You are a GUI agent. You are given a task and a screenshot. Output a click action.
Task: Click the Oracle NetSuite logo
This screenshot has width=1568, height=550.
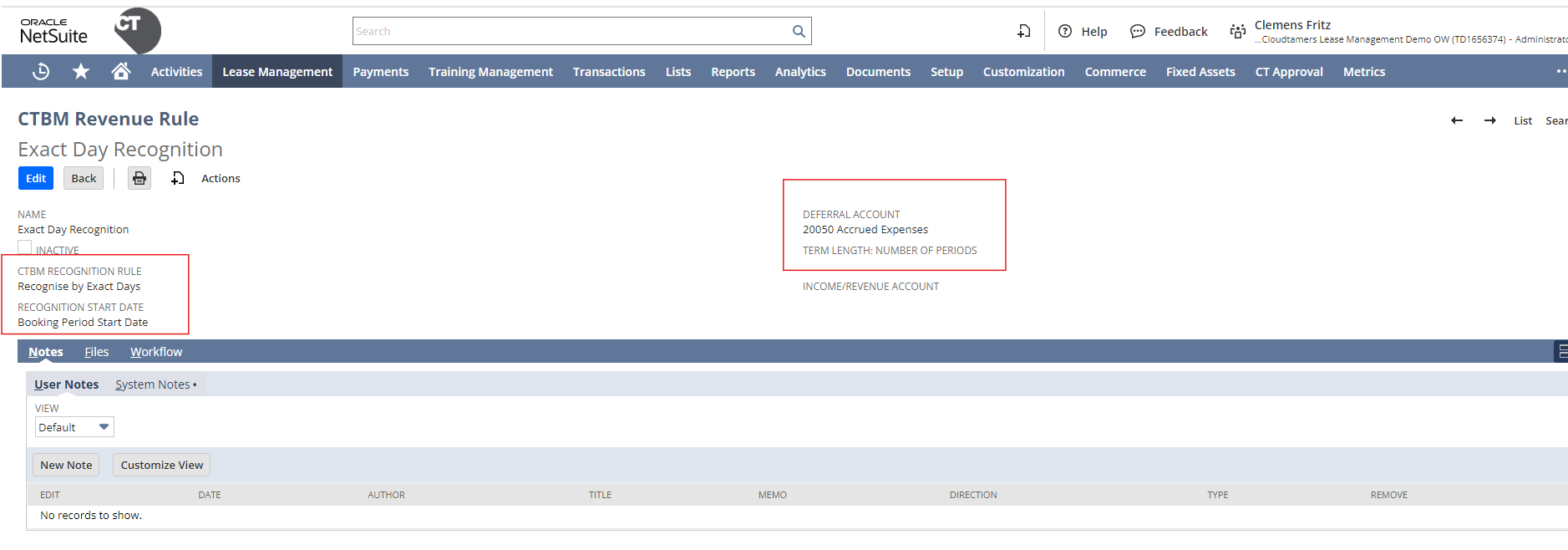53,31
